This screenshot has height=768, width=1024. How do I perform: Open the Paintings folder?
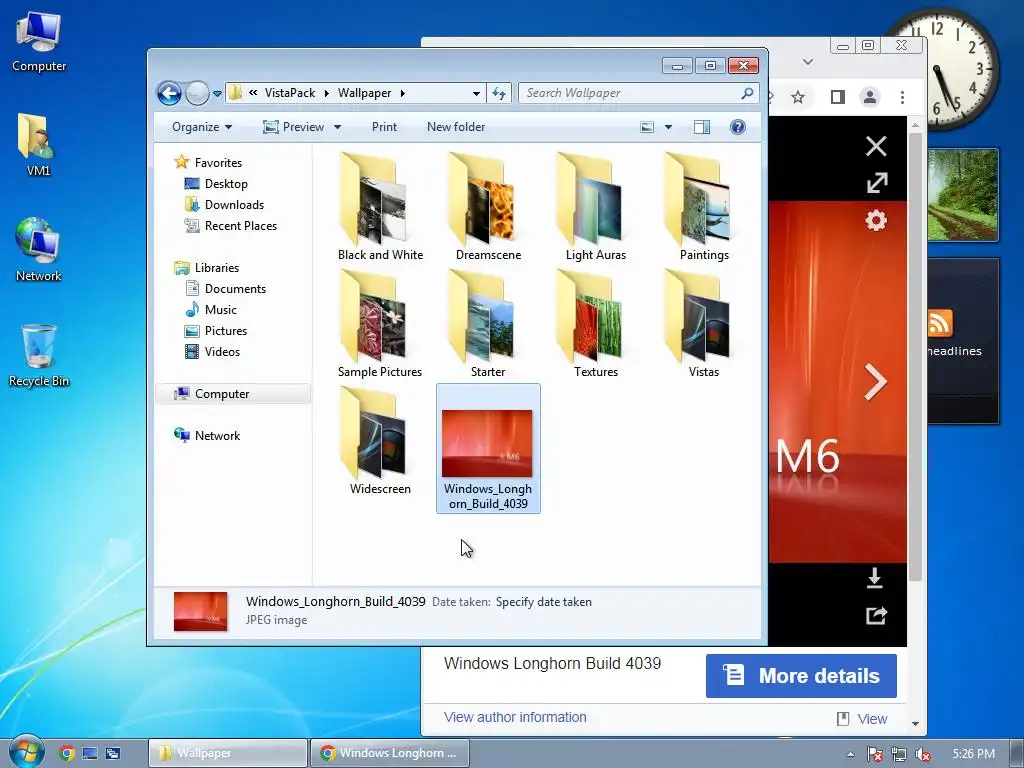point(703,208)
